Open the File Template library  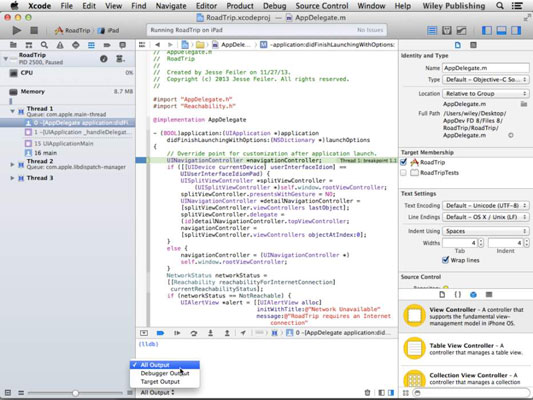point(442,295)
